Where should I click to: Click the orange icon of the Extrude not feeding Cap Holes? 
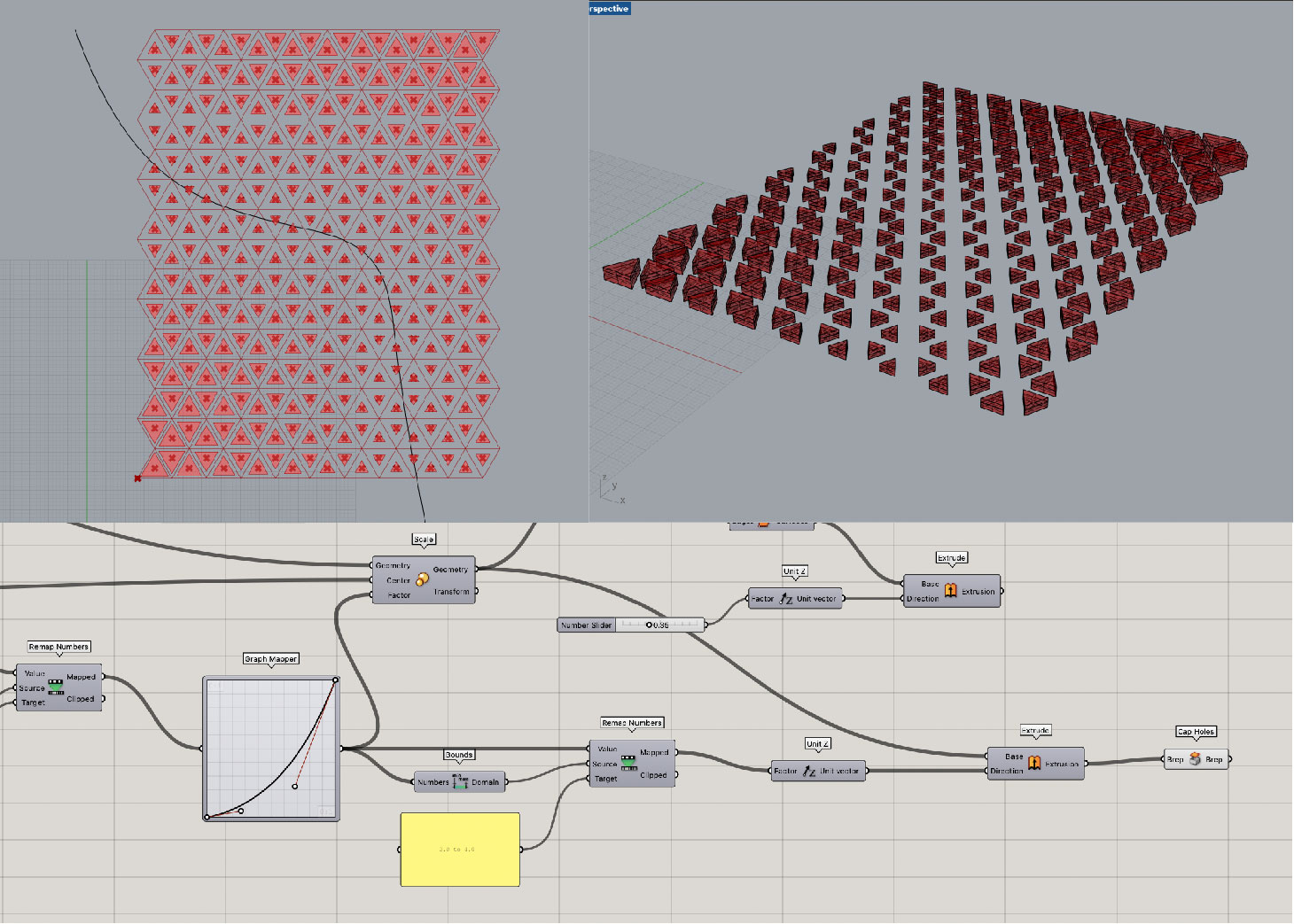pyautogui.click(x=950, y=590)
